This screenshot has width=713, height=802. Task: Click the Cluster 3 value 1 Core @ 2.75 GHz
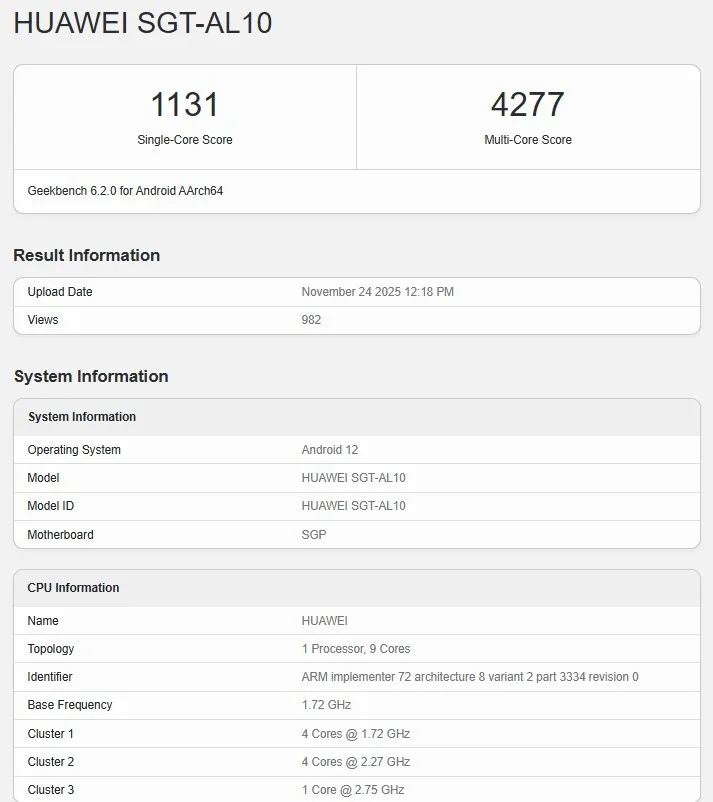pos(352,790)
